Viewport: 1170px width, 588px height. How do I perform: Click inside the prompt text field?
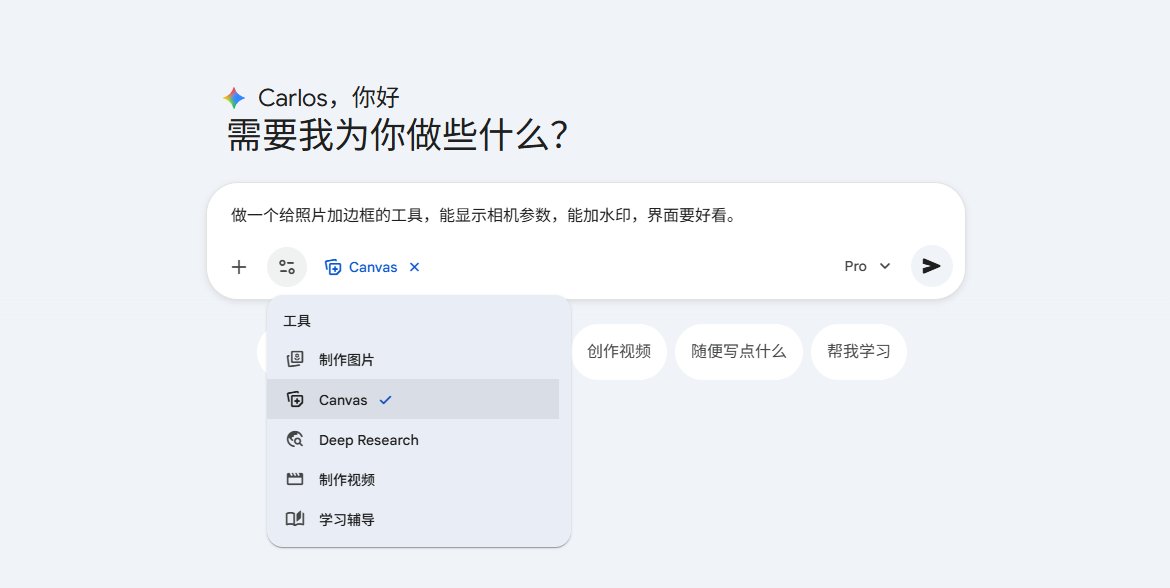pyautogui.click(x=586, y=216)
